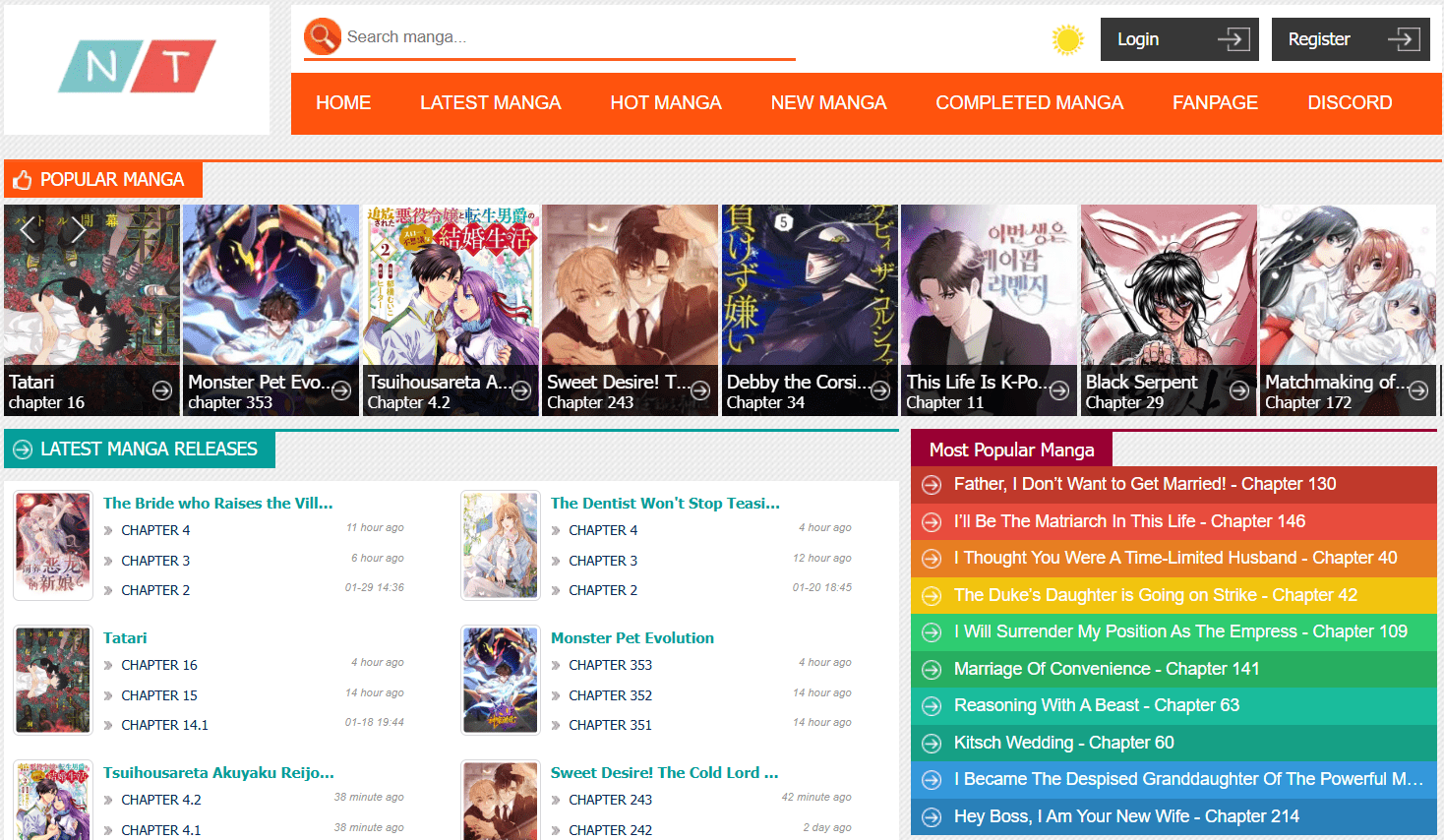The image size is (1444, 840).
Task: Open The Dentist Won't Stop Teasi... title
Action: click(x=665, y=503)
